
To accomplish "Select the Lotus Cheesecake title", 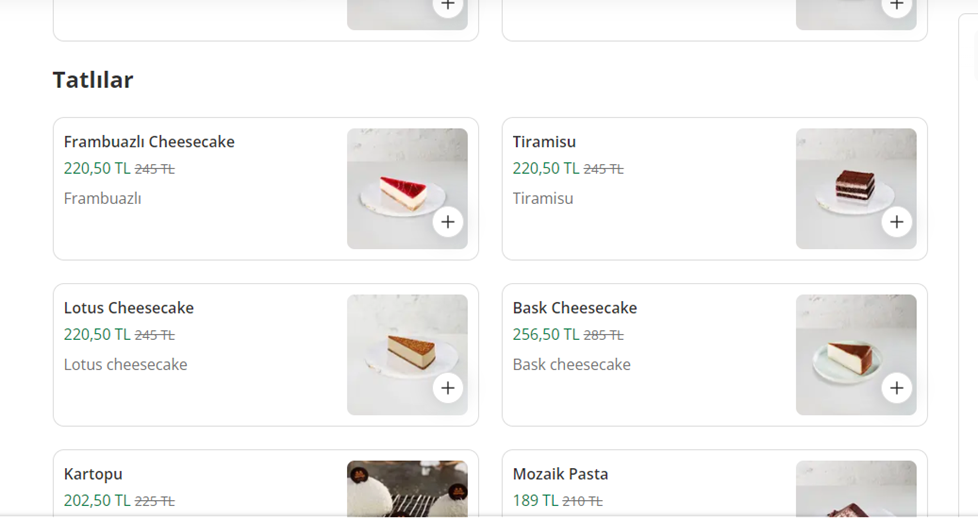I will (129, 308).
